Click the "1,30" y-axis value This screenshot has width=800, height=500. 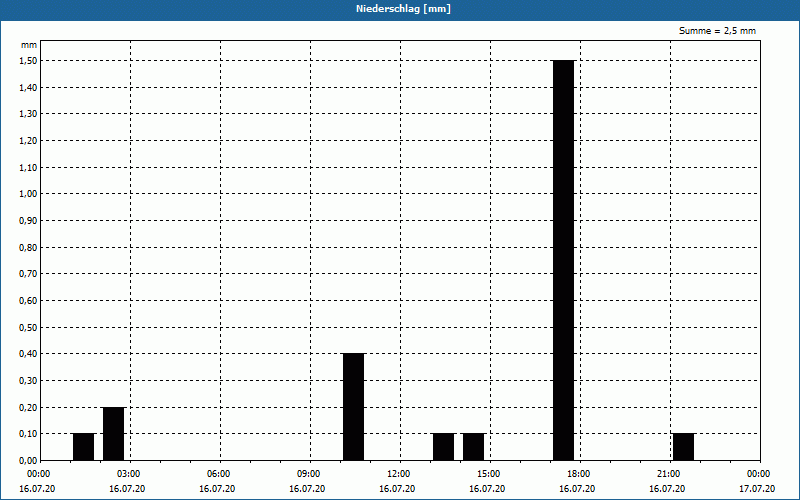click(28, 114)
